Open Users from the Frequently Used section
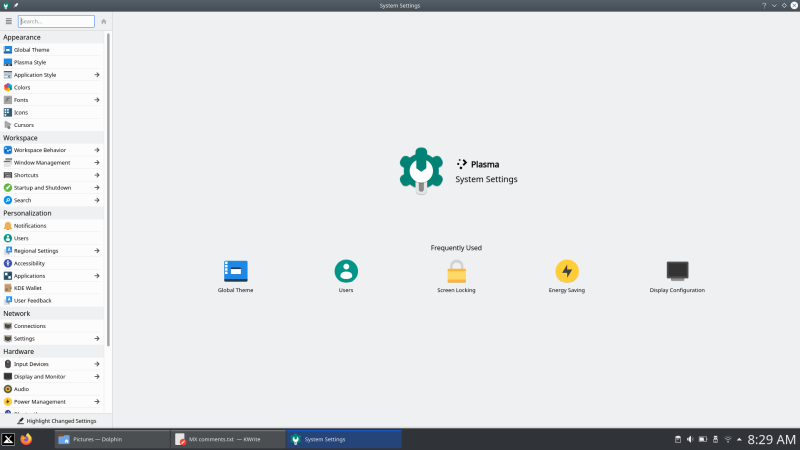 (x=346, y=271)
